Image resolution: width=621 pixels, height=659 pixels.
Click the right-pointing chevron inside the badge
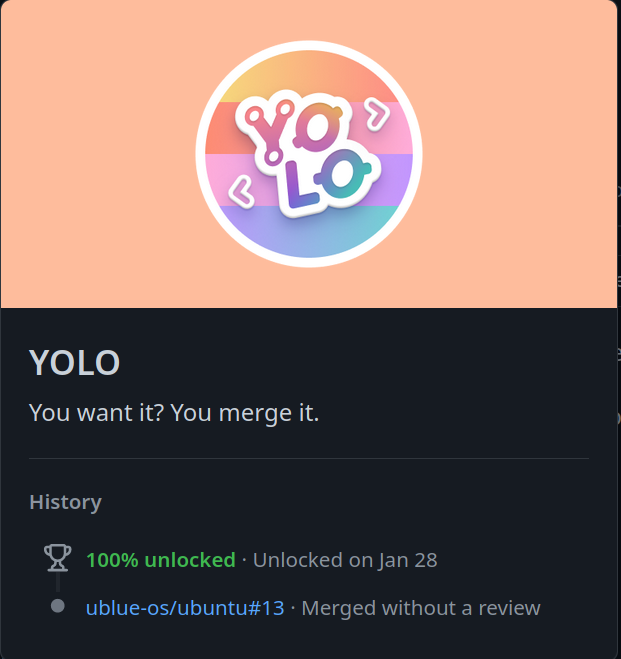378,113
